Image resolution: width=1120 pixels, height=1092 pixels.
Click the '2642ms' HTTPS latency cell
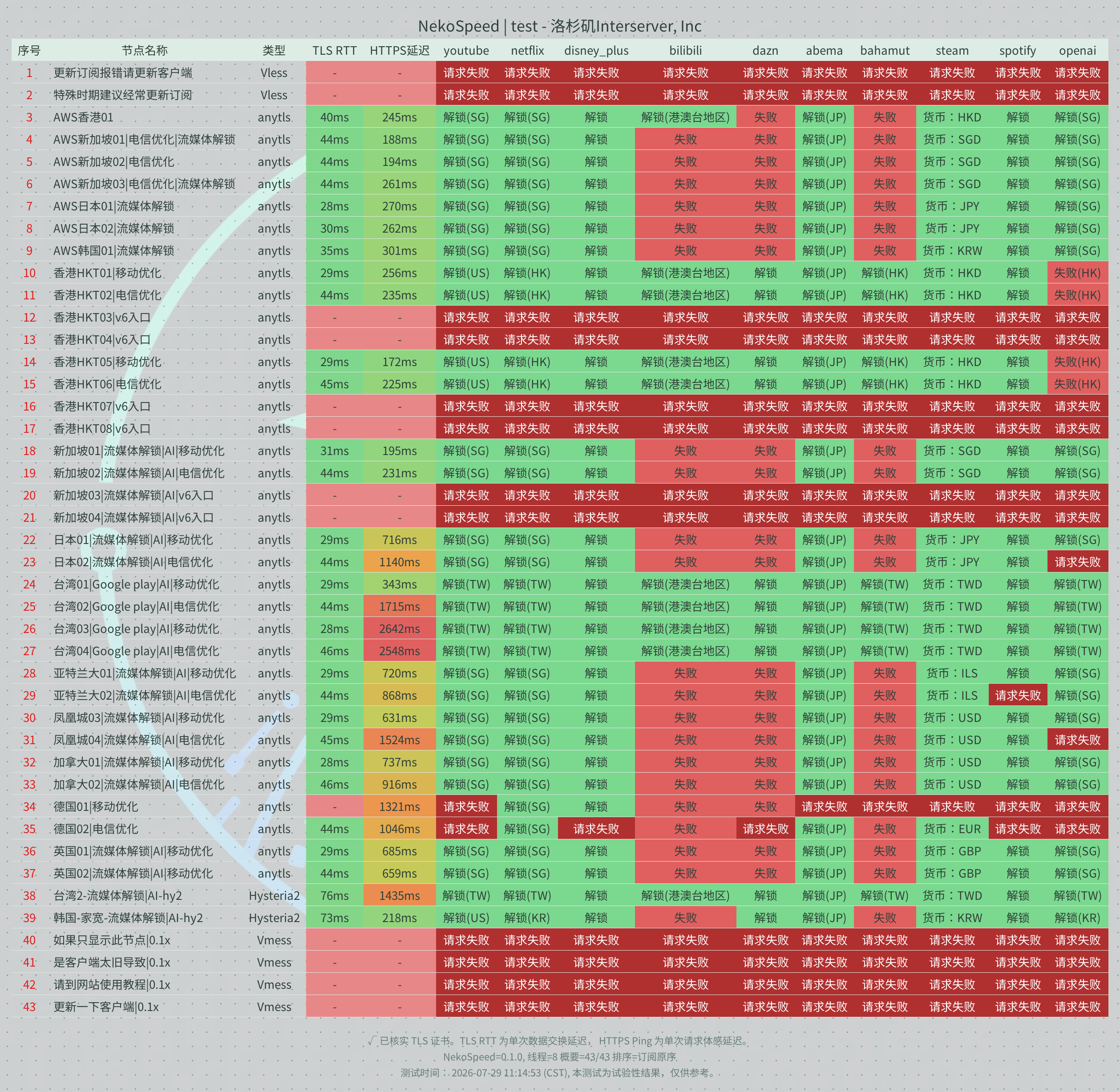point(399,629)
